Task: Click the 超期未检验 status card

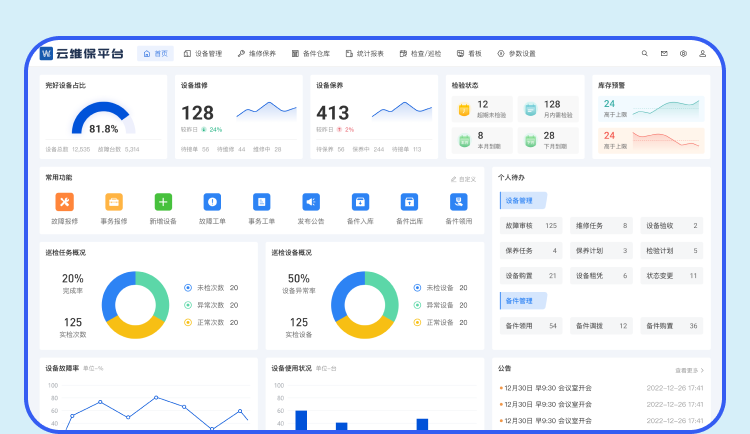Action: 482,109
